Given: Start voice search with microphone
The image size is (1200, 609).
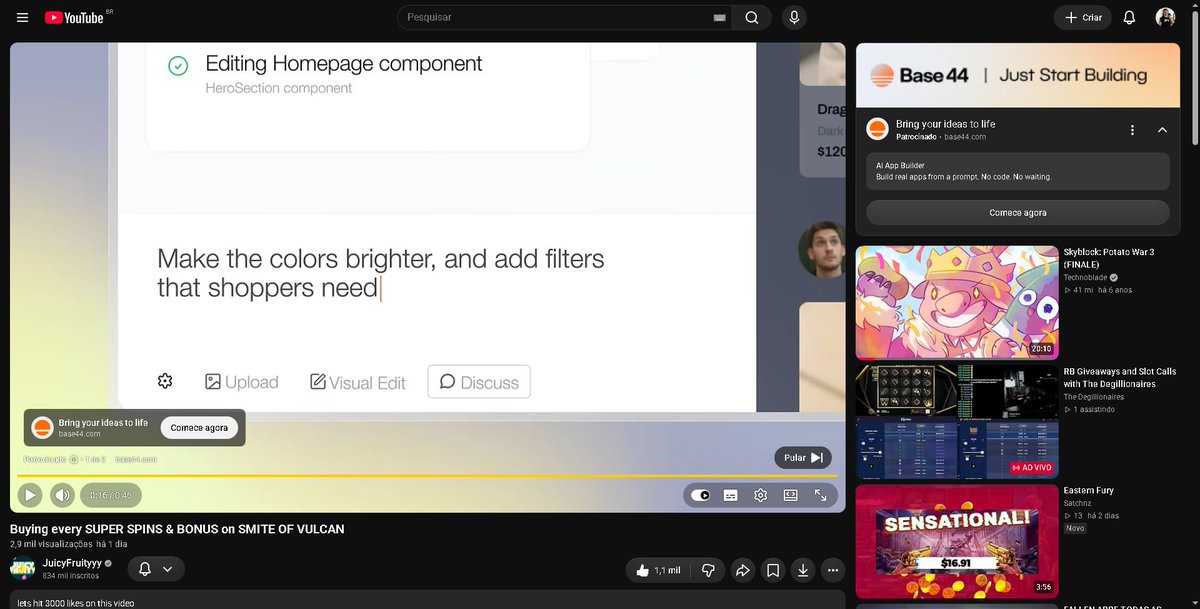Looking at the screenshot, I should pyautogui.click(x=794, y=17).
